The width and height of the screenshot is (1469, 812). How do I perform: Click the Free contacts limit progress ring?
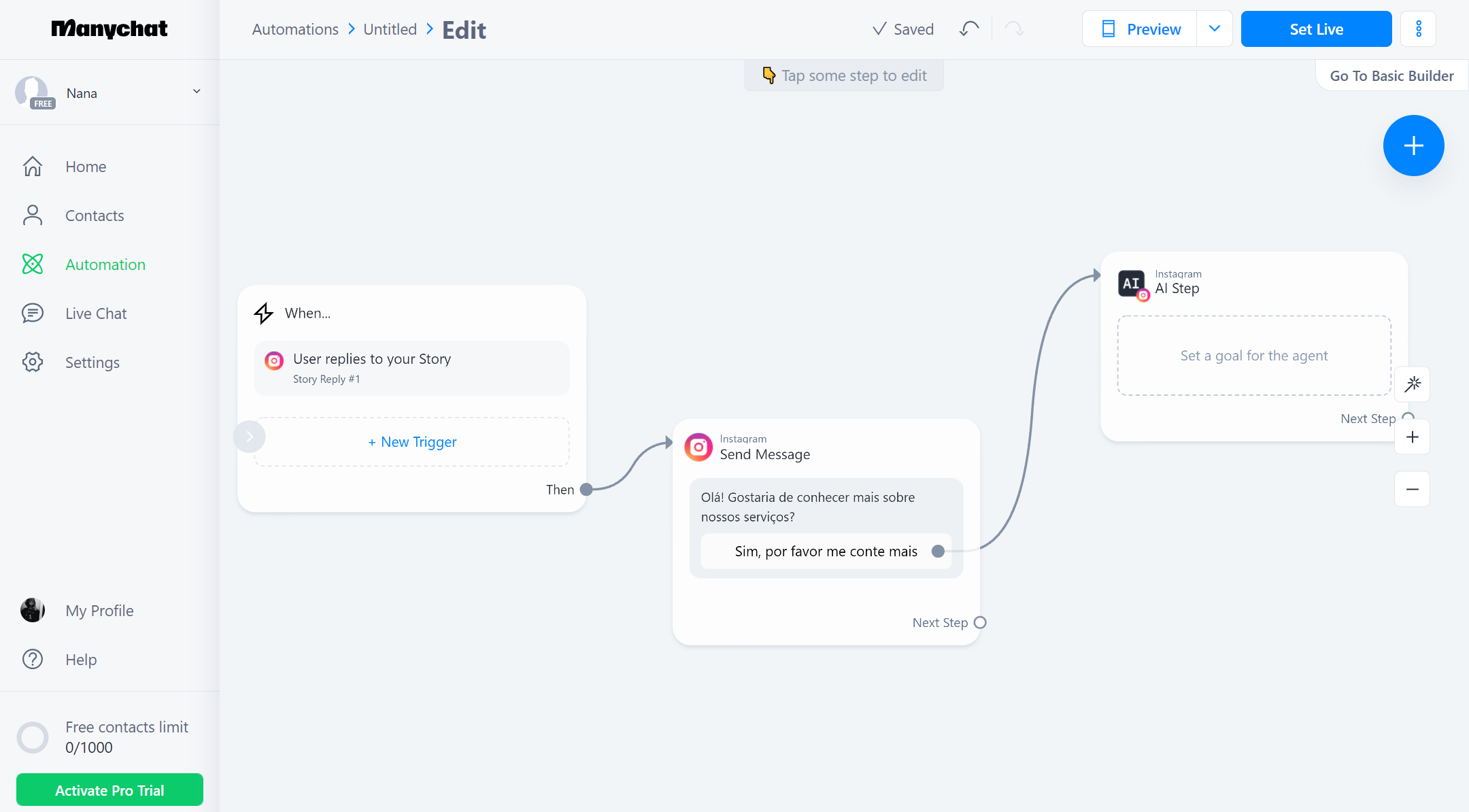33,737
